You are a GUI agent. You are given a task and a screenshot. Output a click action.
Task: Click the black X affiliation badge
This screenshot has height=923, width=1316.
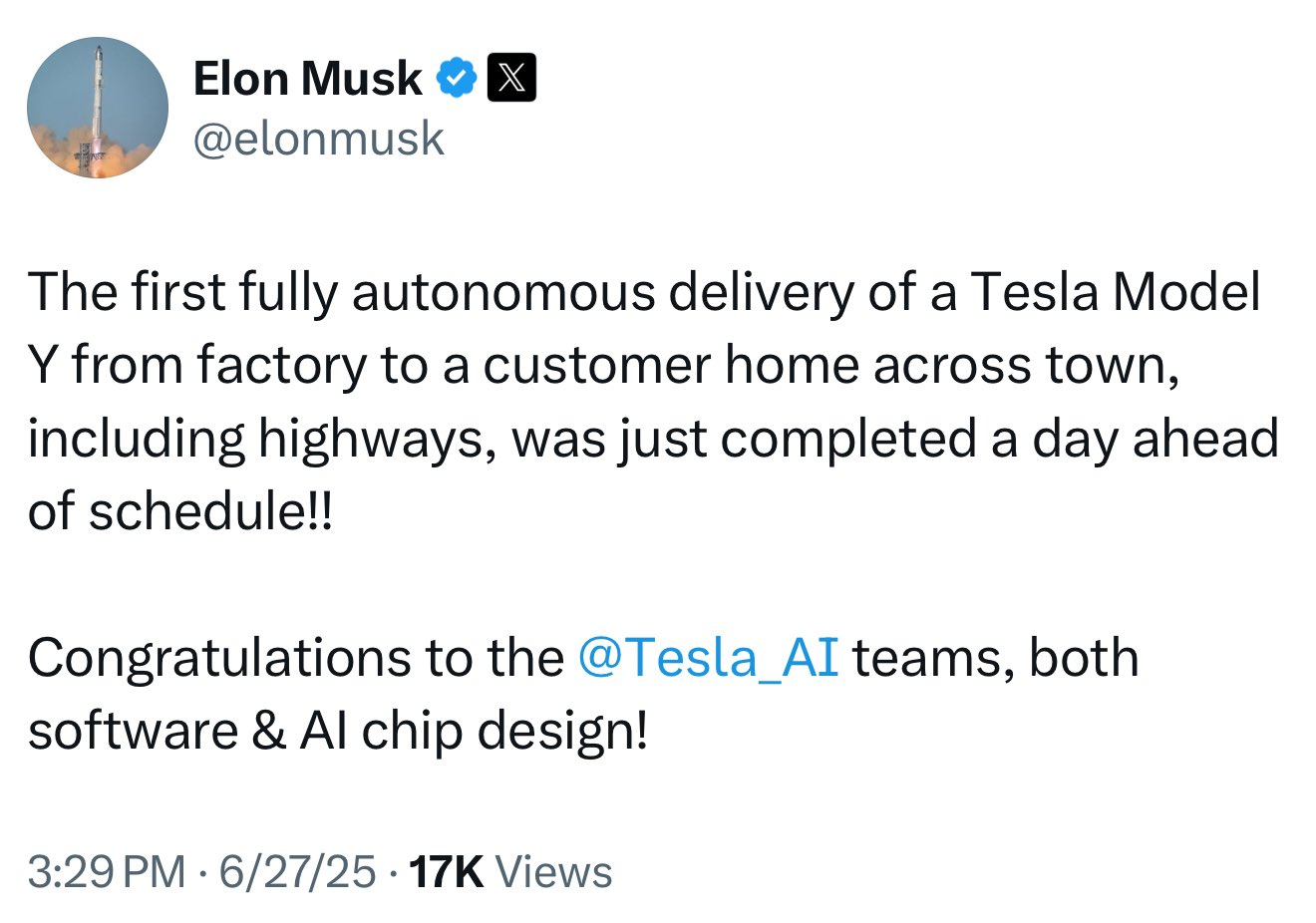pyautogui.click(x=511, y=78)
